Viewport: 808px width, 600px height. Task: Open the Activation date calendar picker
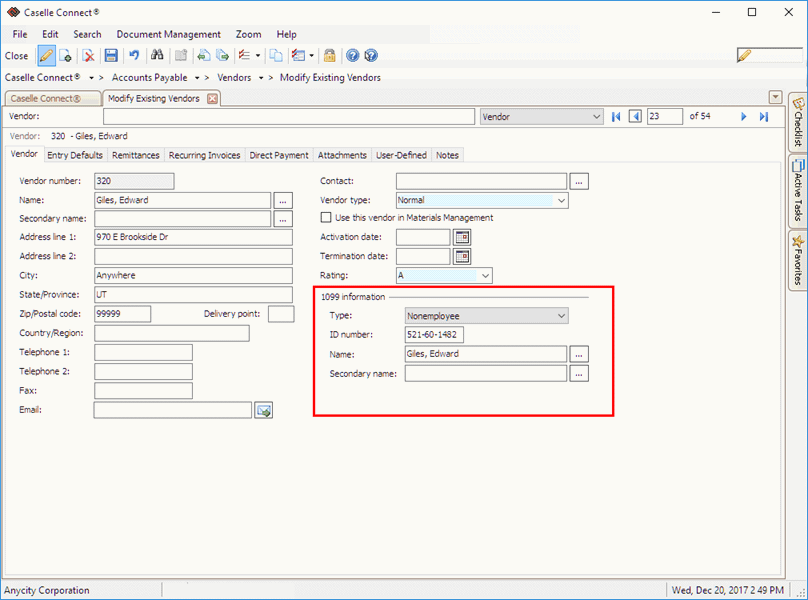point(462,237)
